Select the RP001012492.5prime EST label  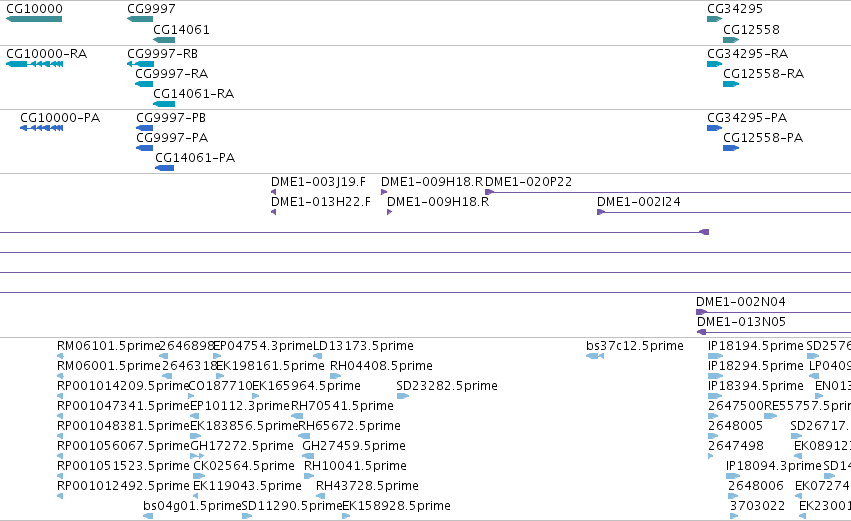pyautogui.click(x=123, y=486)
